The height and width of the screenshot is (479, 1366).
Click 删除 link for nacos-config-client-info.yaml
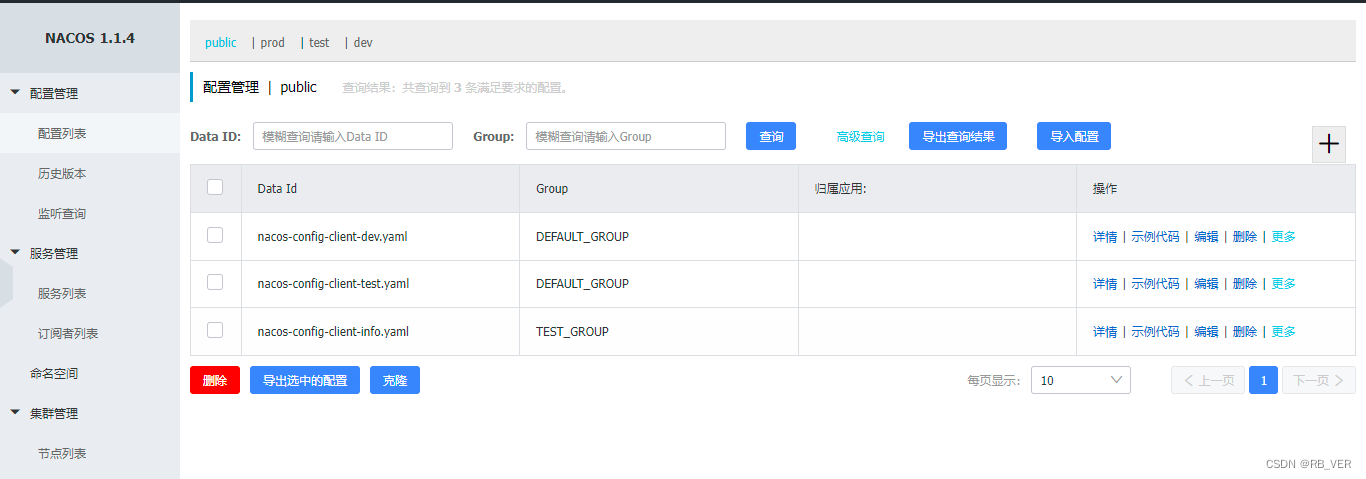(x=1245, y=332)
